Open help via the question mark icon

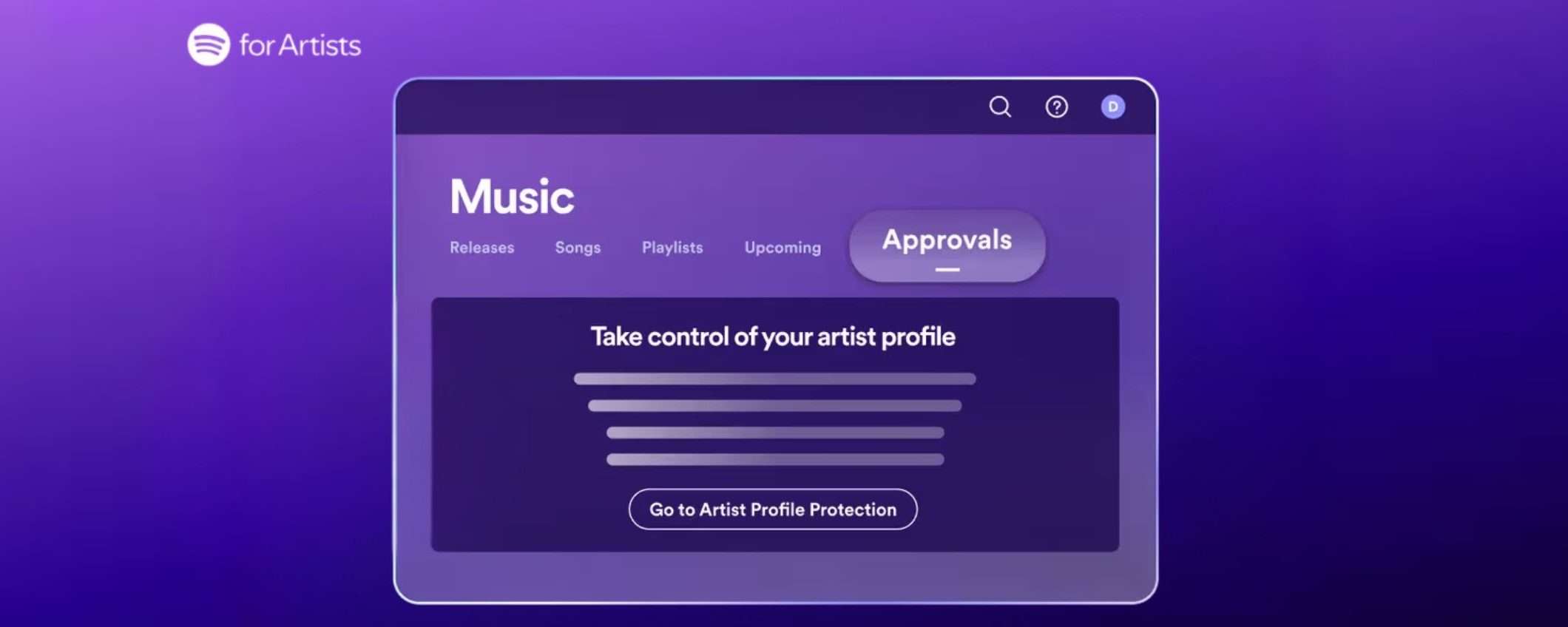1056,107
